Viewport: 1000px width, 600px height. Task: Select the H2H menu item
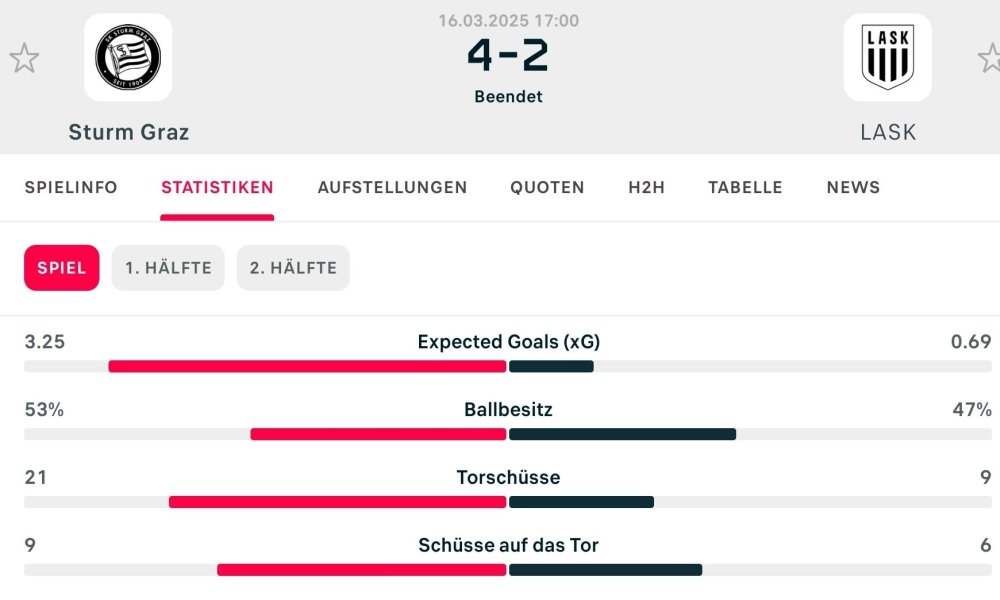[x=645, y=187]
